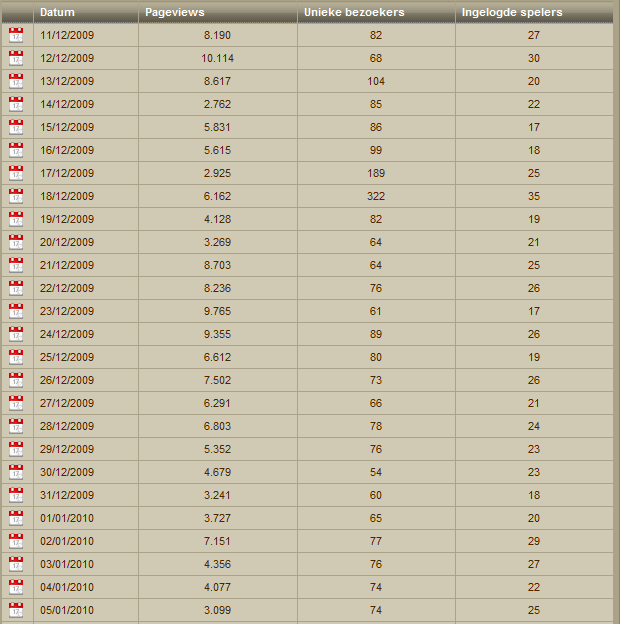Click the calendar icon in the 04/01/2010 row
The height and width of the screenshot is (626, 620).
click(16, 587)
